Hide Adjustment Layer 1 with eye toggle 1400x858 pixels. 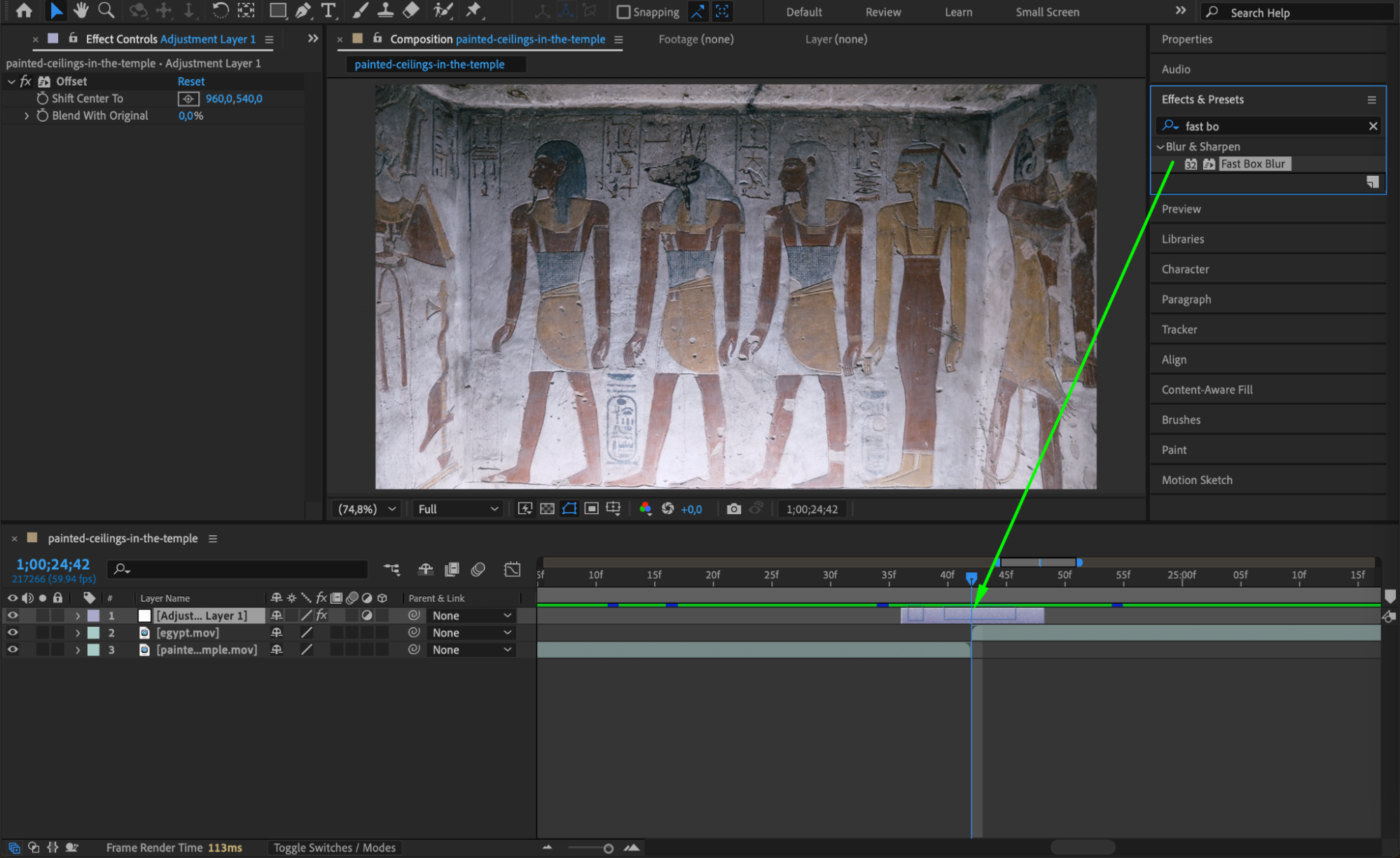tap(13, 616)
